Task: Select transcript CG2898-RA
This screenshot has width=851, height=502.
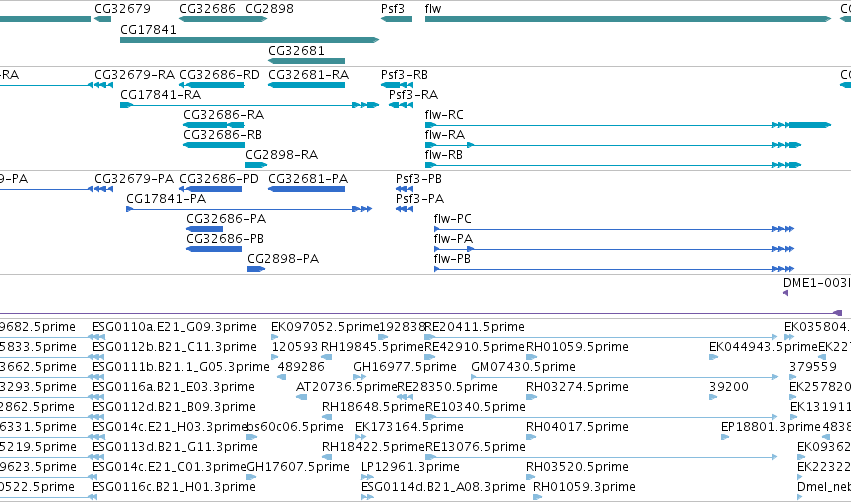Action: coord(282,155)
